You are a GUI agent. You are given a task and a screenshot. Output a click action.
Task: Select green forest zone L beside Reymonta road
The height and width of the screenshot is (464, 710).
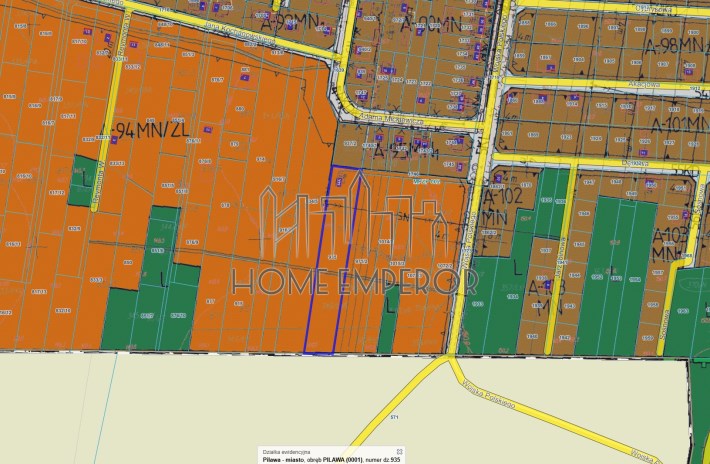[x=82, y=181]
